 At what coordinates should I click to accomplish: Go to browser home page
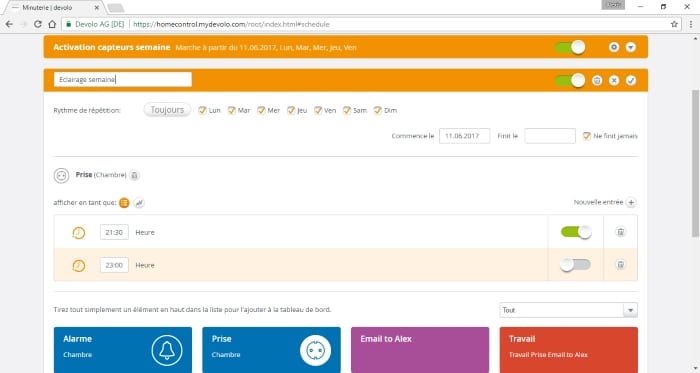[x=52, y=24]
